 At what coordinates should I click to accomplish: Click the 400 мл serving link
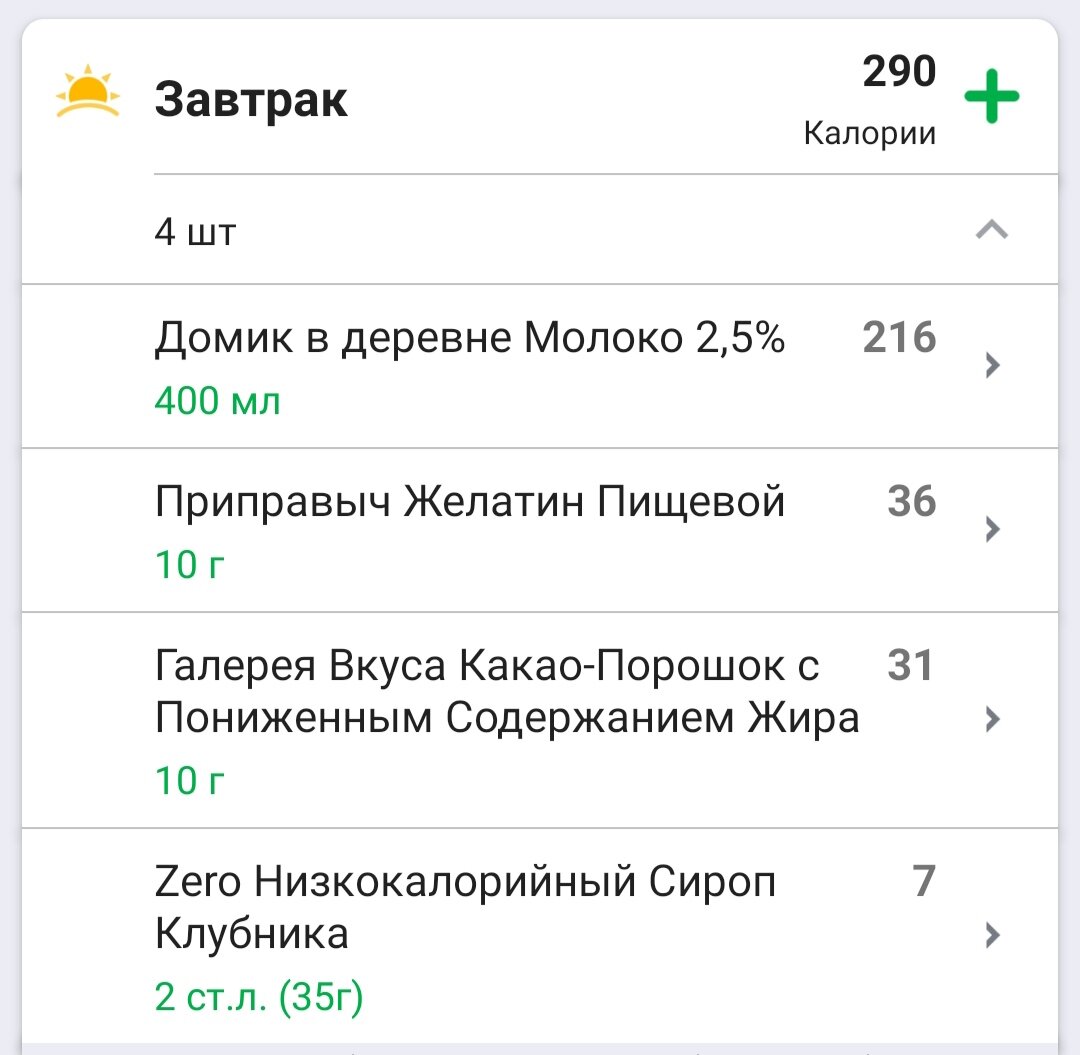216,400
